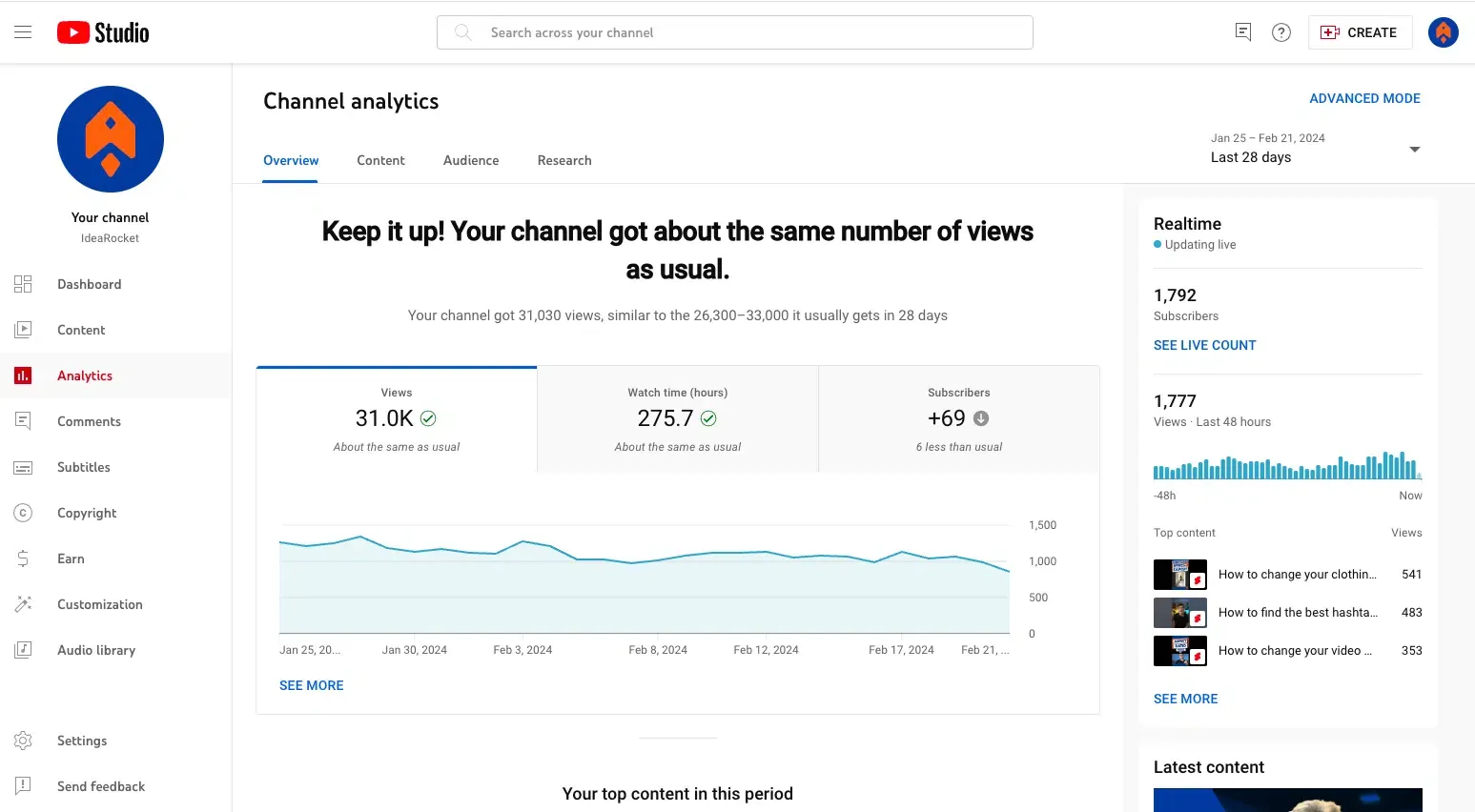Switch to the Research tab
The width and height of the screenshot is (1475, 812).
tap(564, 160)
